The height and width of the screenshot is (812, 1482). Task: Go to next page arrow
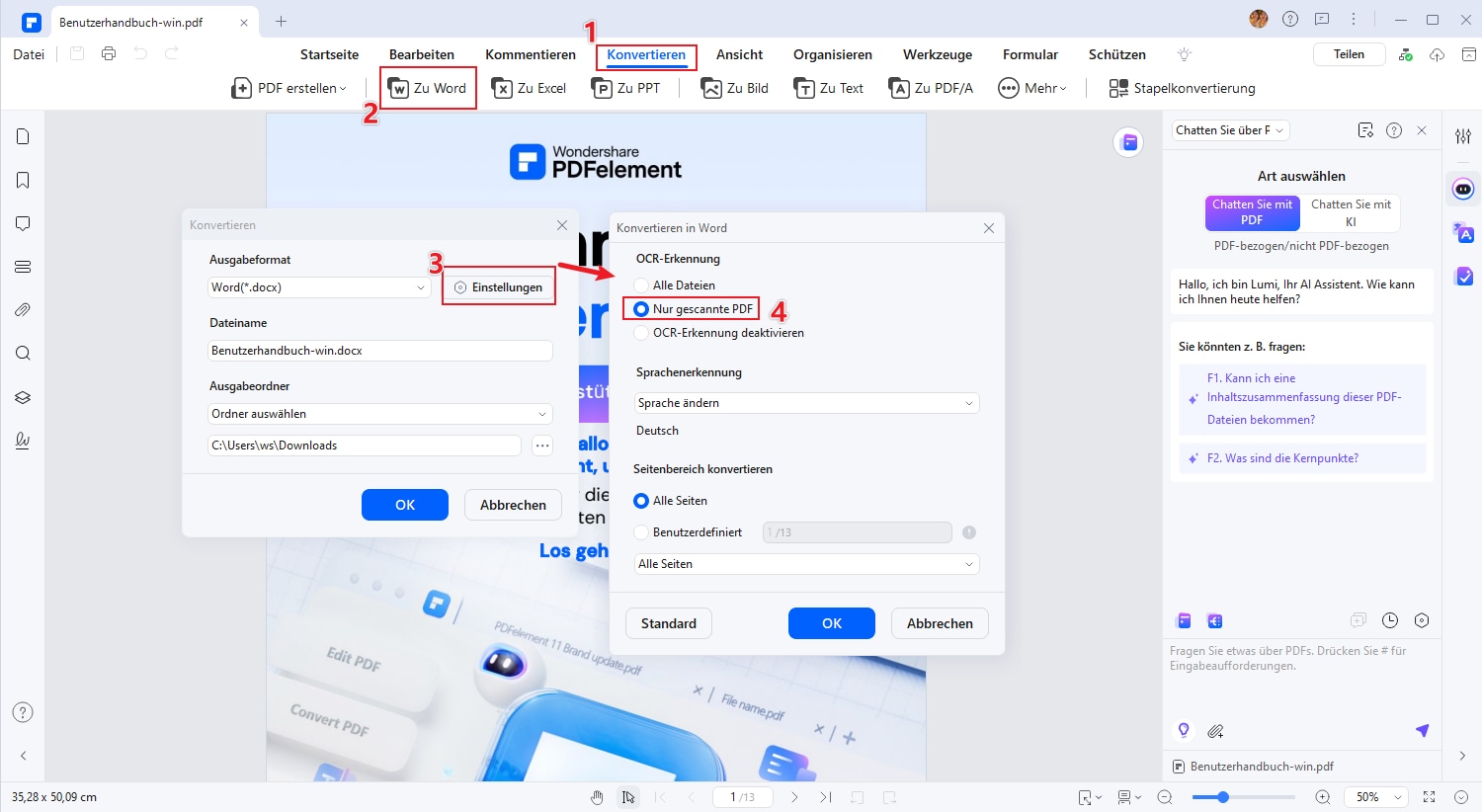(794, 797)
